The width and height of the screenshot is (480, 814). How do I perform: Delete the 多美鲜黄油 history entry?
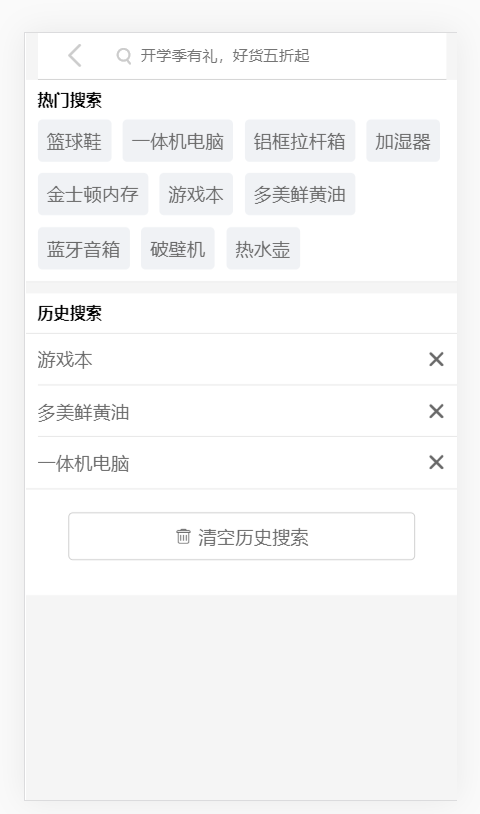click(x=436, y=411)
